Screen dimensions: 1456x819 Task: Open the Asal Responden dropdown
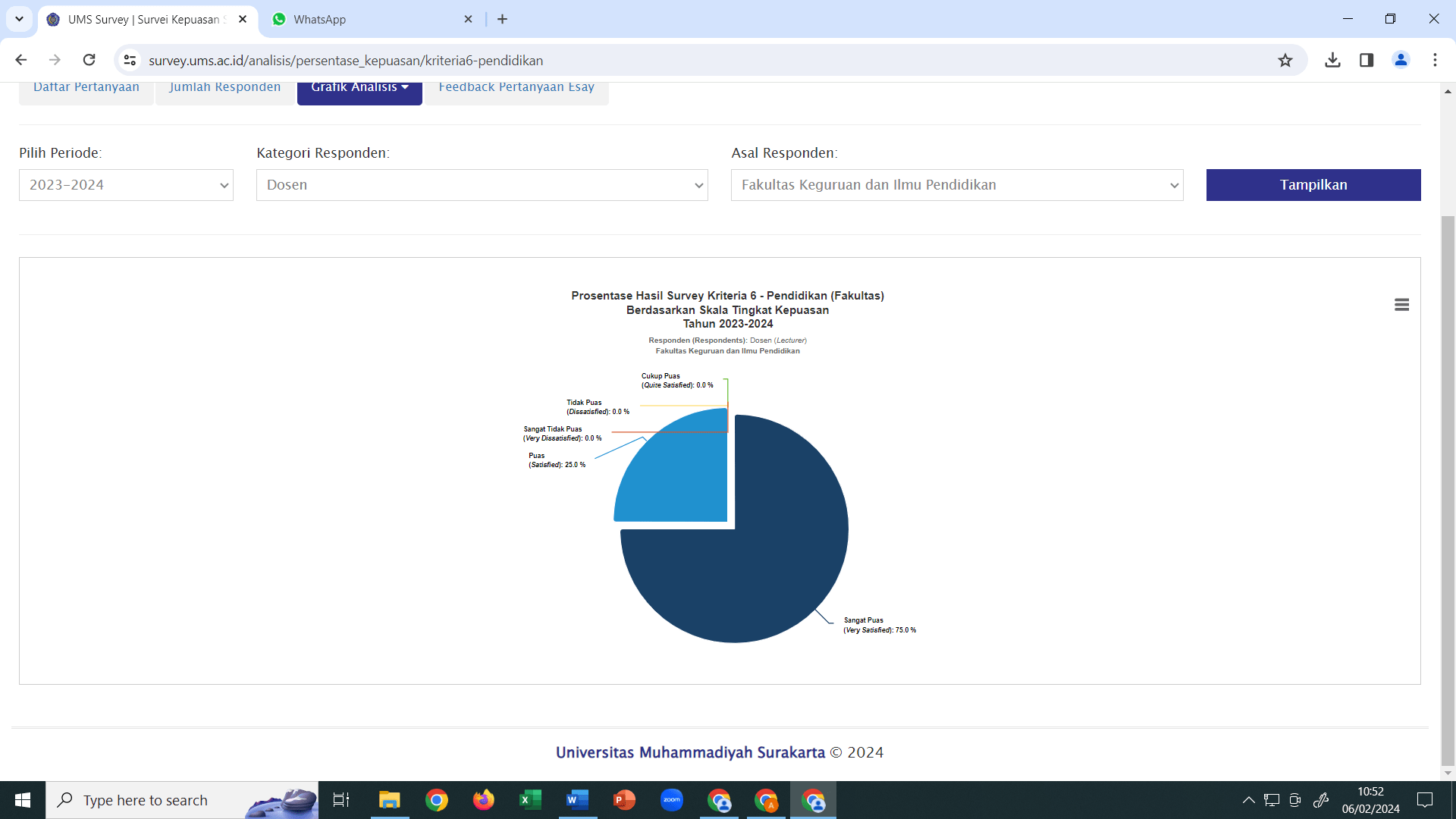[x=957, y=185]
